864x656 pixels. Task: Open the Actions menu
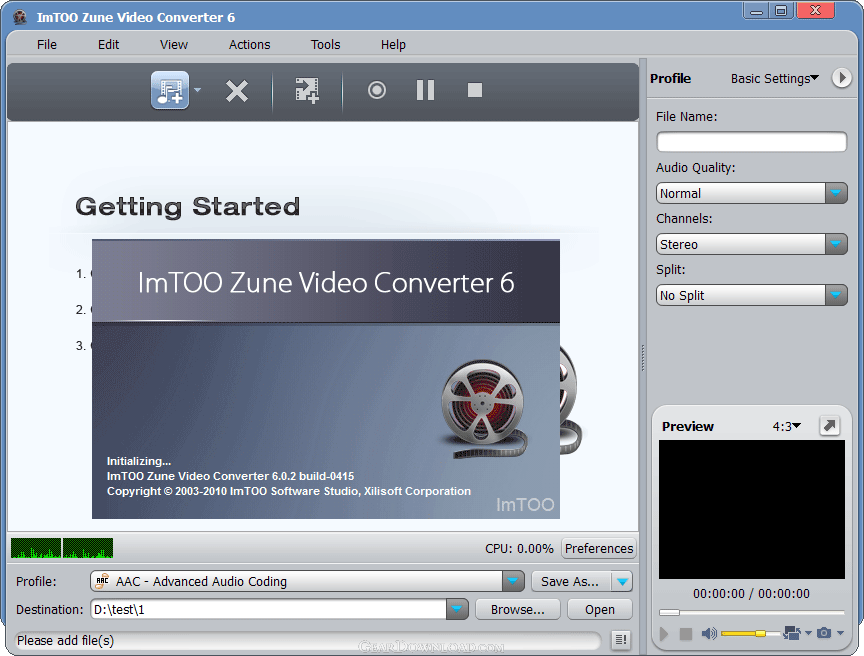pos(250,45)
